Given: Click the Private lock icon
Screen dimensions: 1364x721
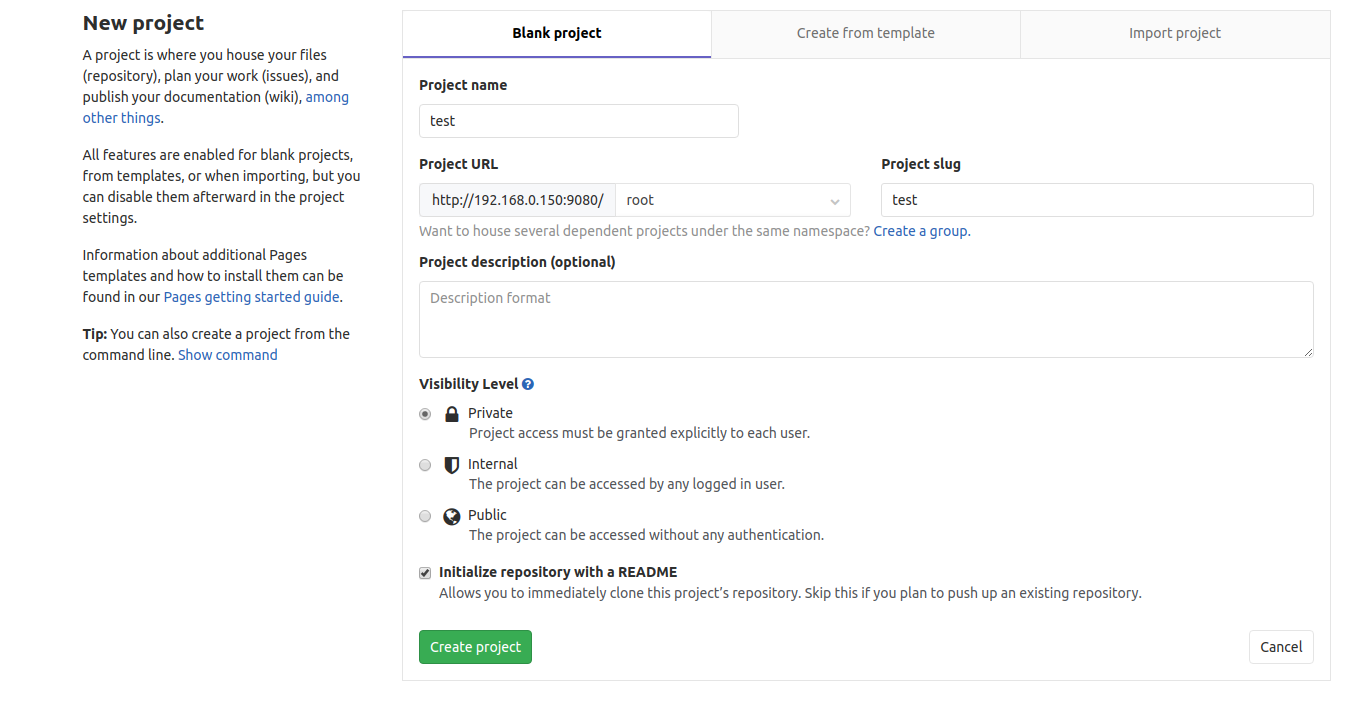Looking at the screenshot, I should tap(452, 414).
